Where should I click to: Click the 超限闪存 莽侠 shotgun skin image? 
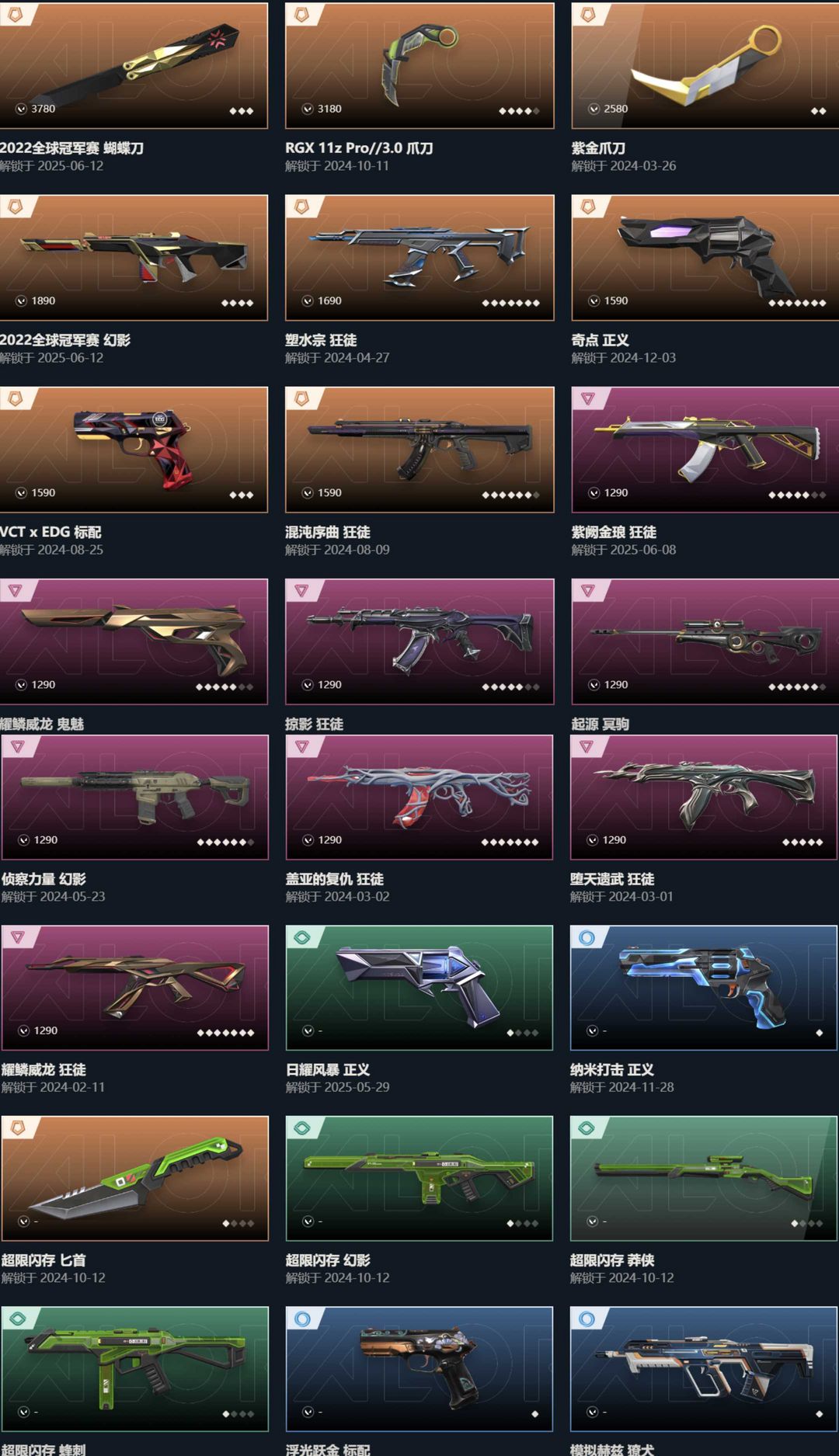click(704, 1178)
